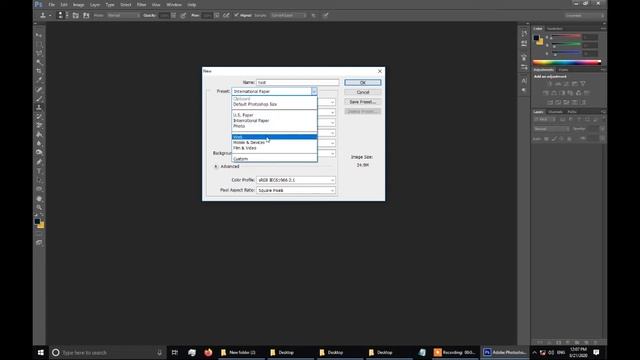640x360 pixels.
Task: Open the Window menu
Action: point(174,5)
